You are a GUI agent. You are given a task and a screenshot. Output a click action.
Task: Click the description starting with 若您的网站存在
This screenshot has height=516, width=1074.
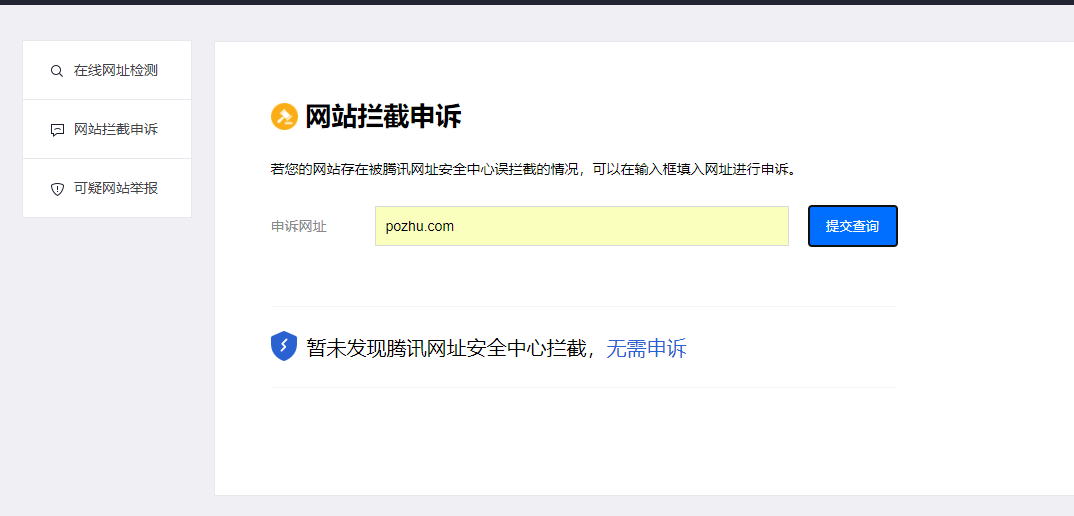coord(534,169)
